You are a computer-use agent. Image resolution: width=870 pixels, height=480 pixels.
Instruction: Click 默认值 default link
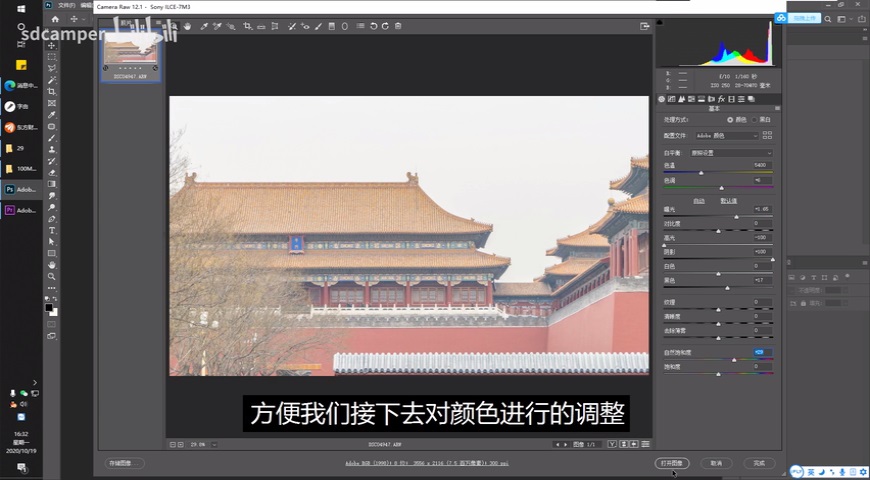(729, 201)
